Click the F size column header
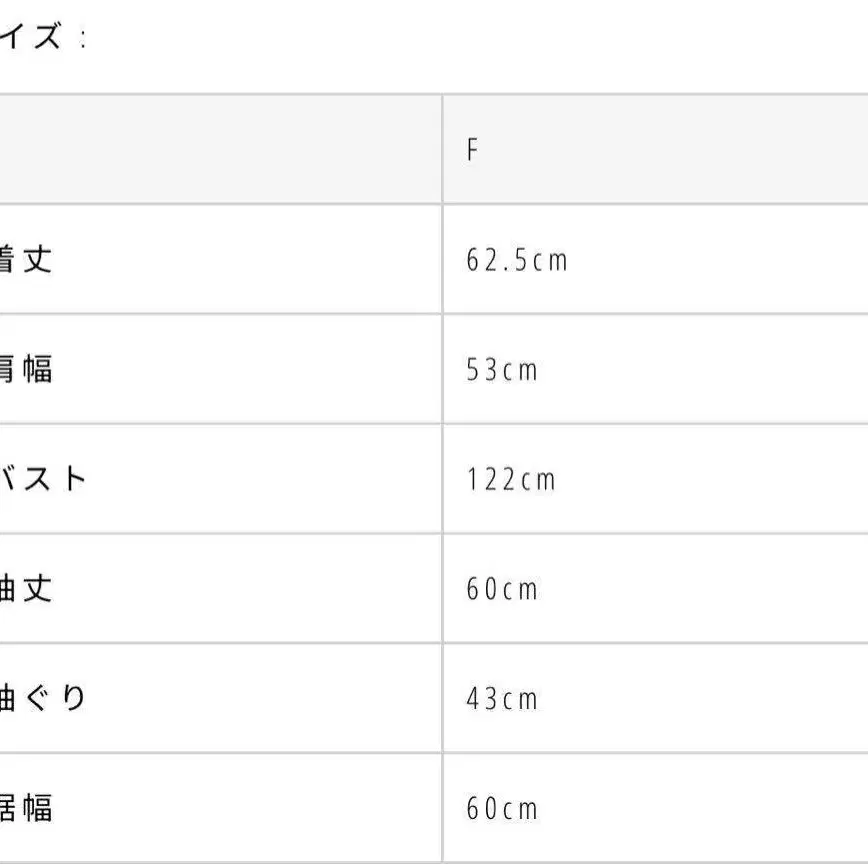 tap(473, 150)
